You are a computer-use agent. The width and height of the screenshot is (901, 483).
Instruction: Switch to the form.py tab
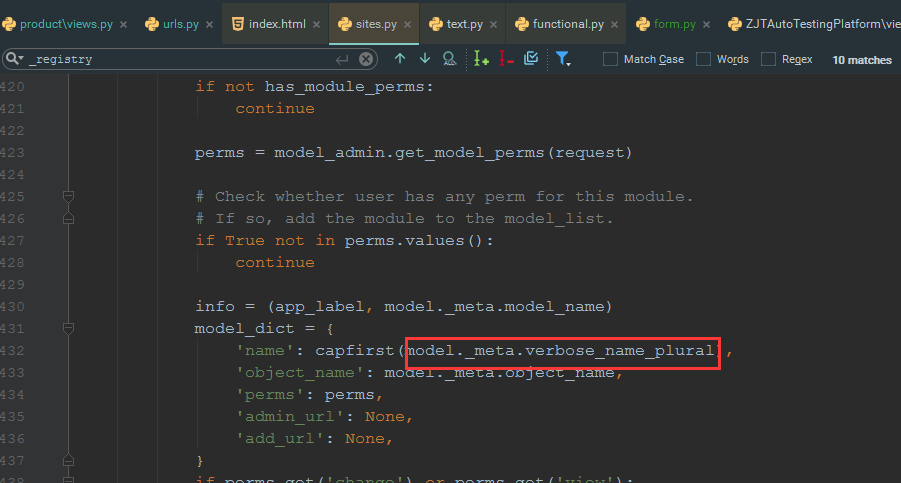(675, 24)
